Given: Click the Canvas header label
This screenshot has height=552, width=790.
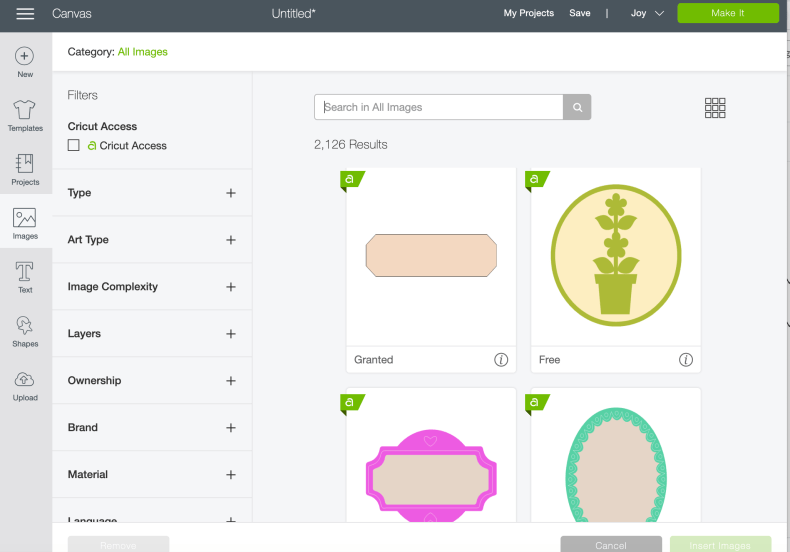Looking at the screenshot, I should [x=72, y=14].
